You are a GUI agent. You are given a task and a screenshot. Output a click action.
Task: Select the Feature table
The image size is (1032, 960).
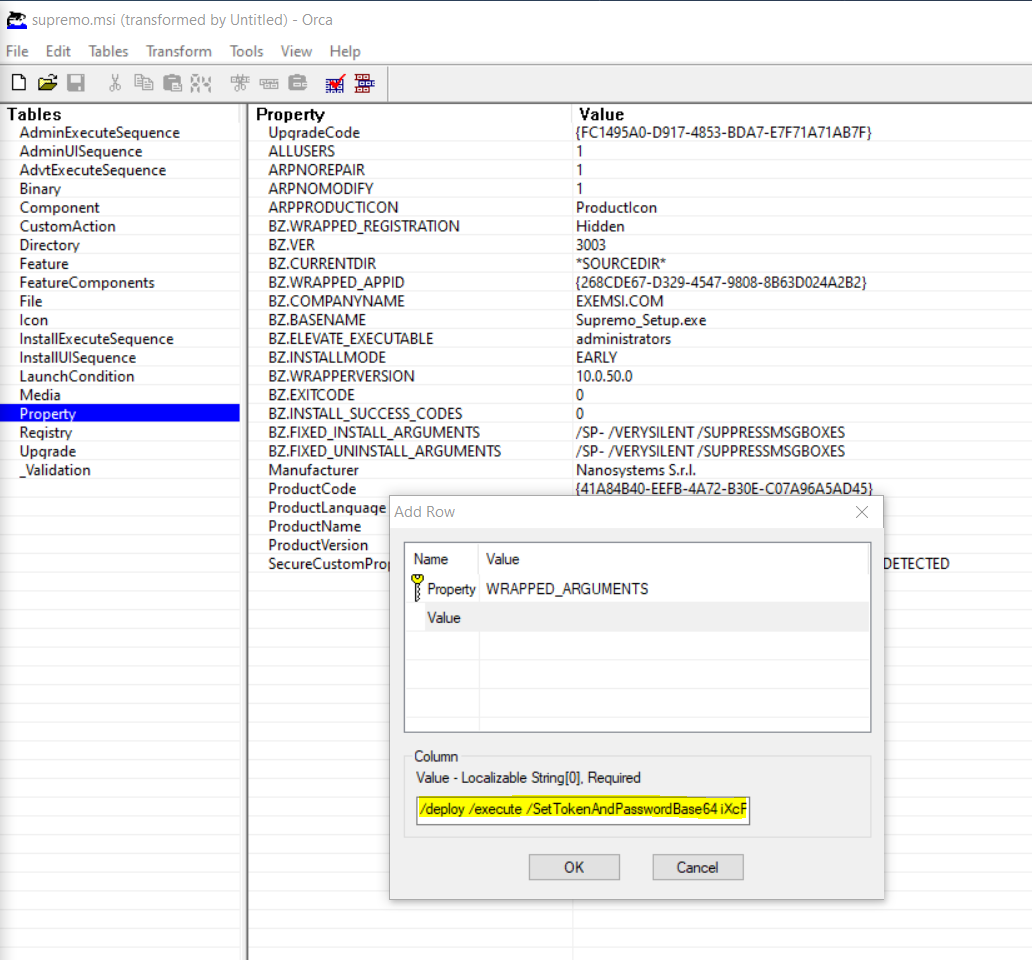pos(44,264)
